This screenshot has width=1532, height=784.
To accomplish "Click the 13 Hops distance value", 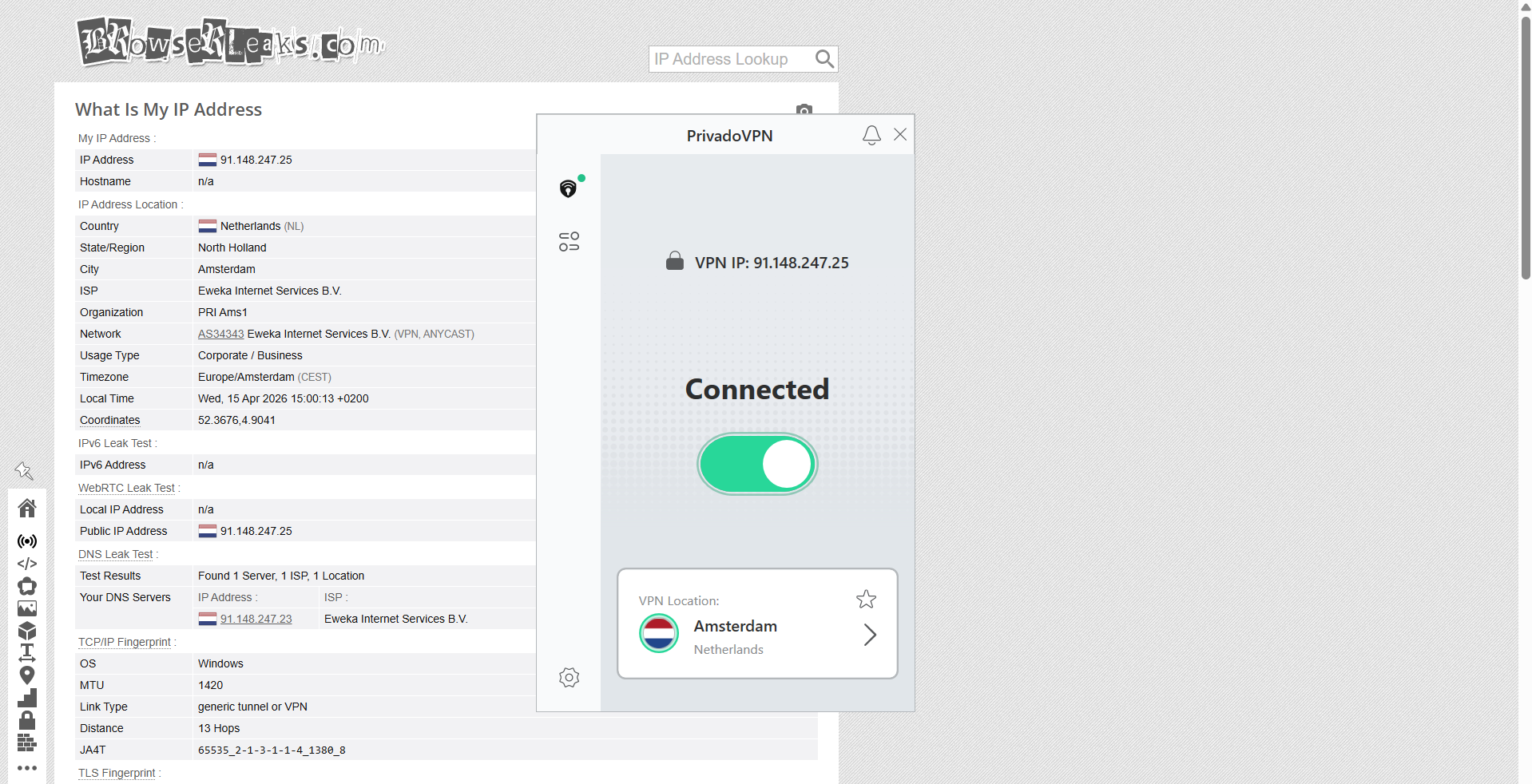I will (x=219, y=728).
